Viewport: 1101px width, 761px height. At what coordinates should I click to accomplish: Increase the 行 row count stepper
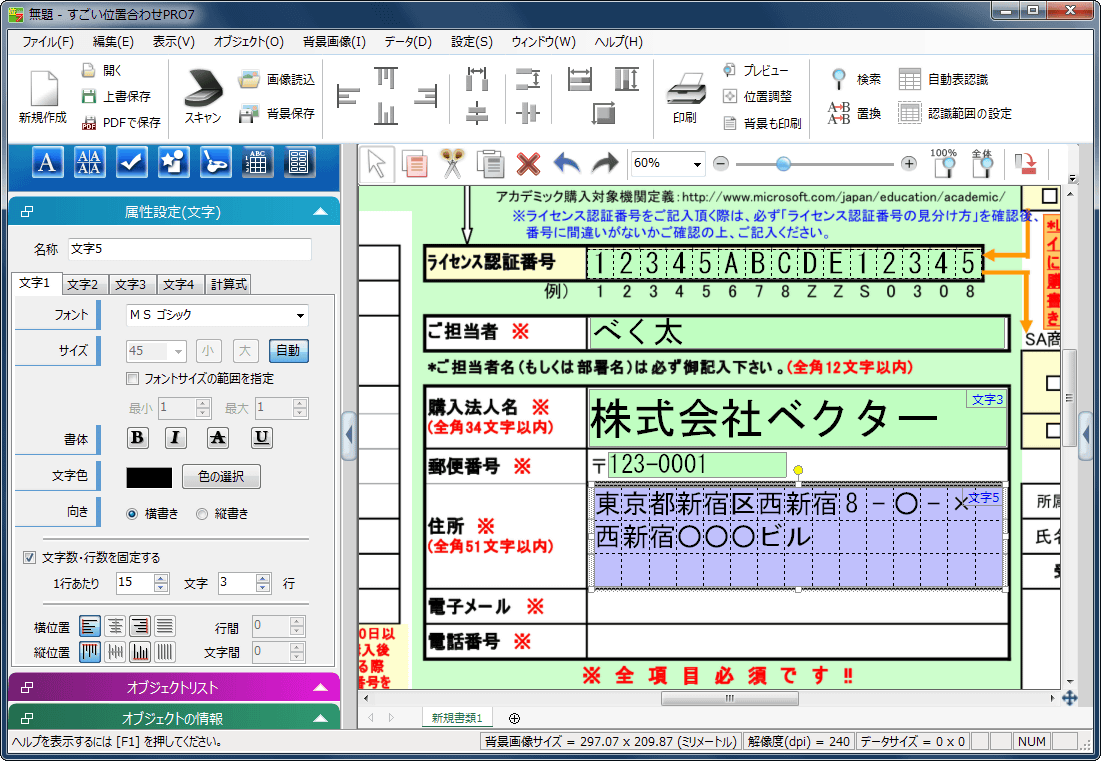tap(263, 578)
